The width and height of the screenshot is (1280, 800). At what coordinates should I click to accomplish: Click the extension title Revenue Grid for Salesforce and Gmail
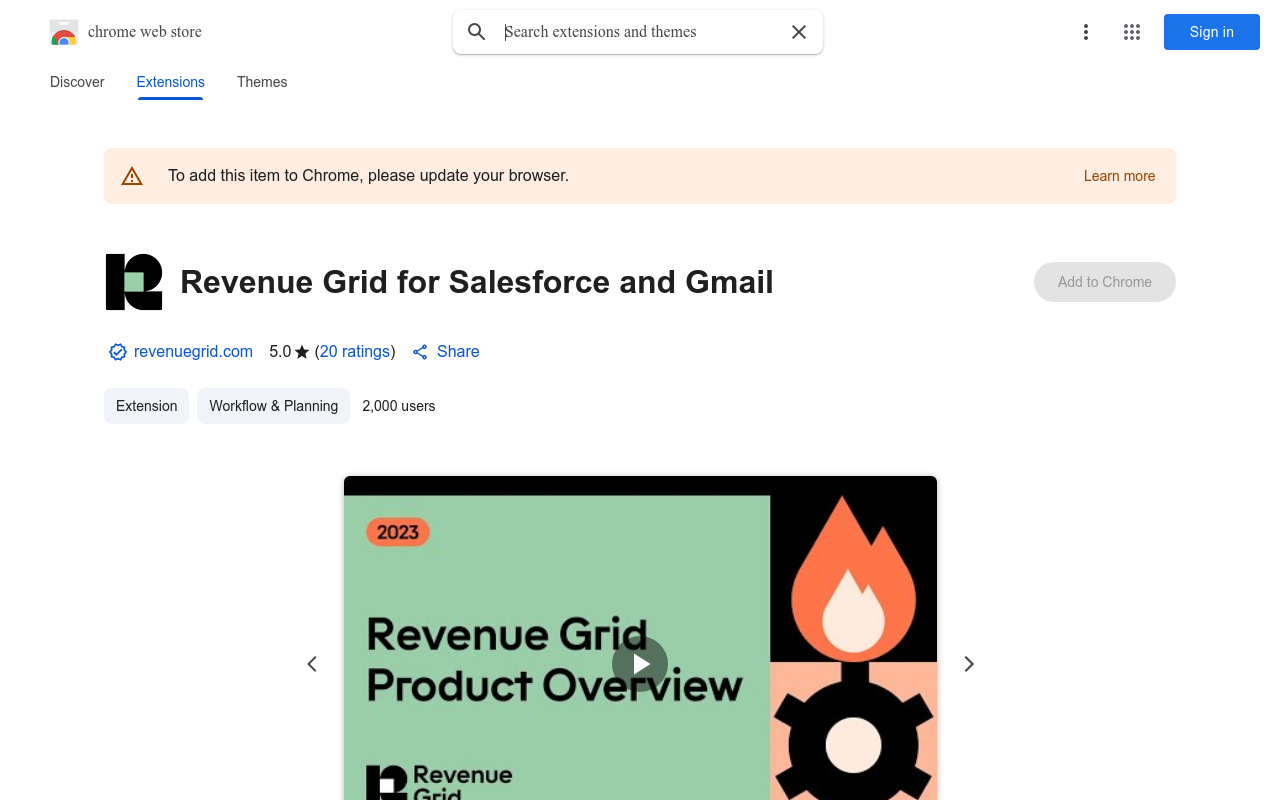click(477, 282)
